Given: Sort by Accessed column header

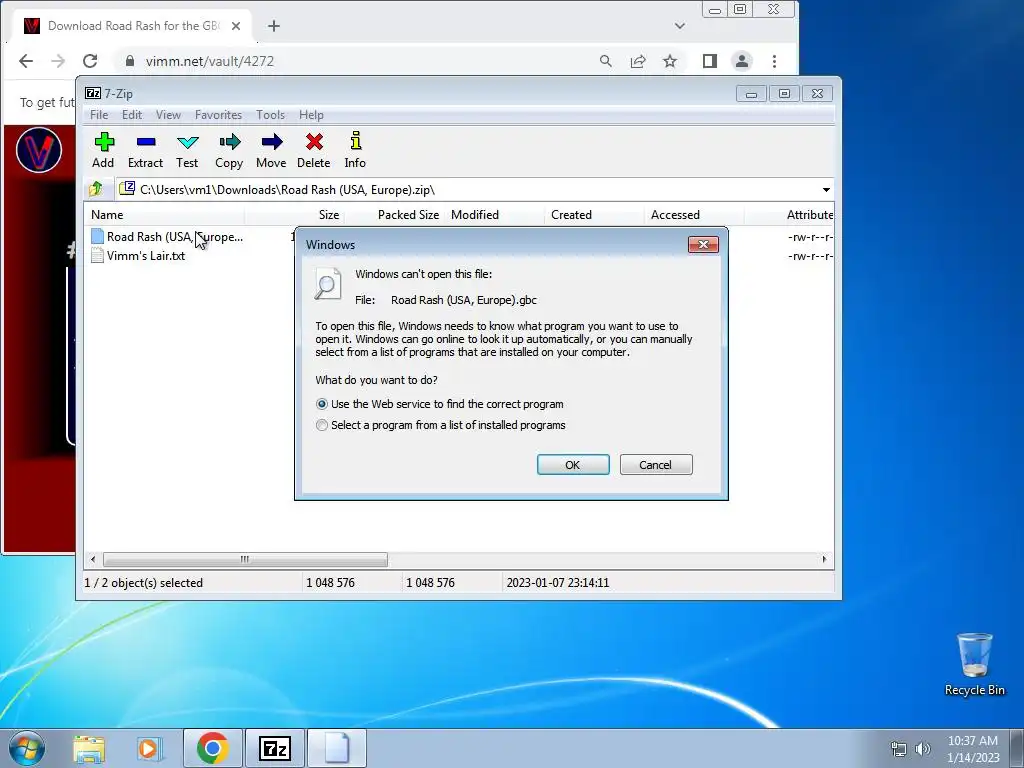Looking at the screenshot, I should 694,215.
